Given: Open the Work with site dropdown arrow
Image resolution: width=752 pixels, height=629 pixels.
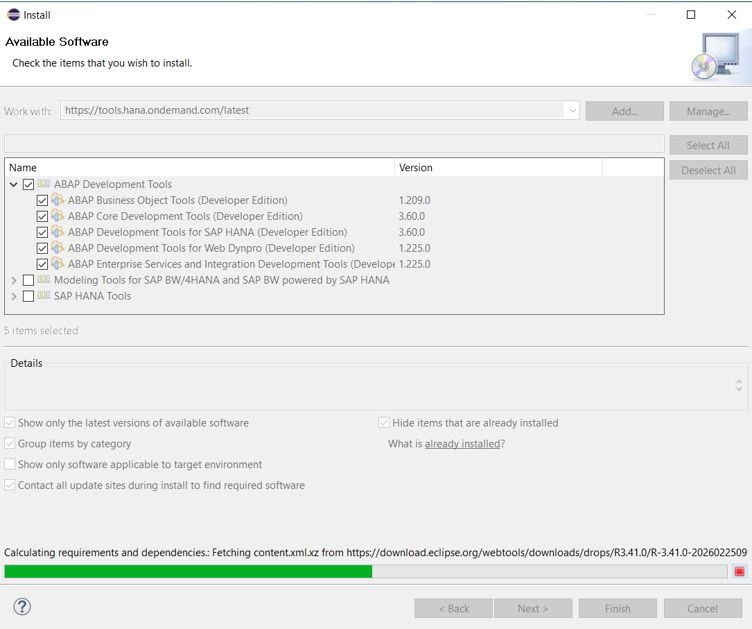Looking at the screenshot, I should tap(572, 111).
